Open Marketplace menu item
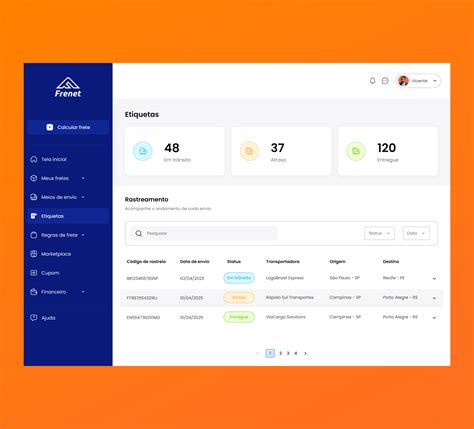 pyautogui.click(x=56, y=254)
